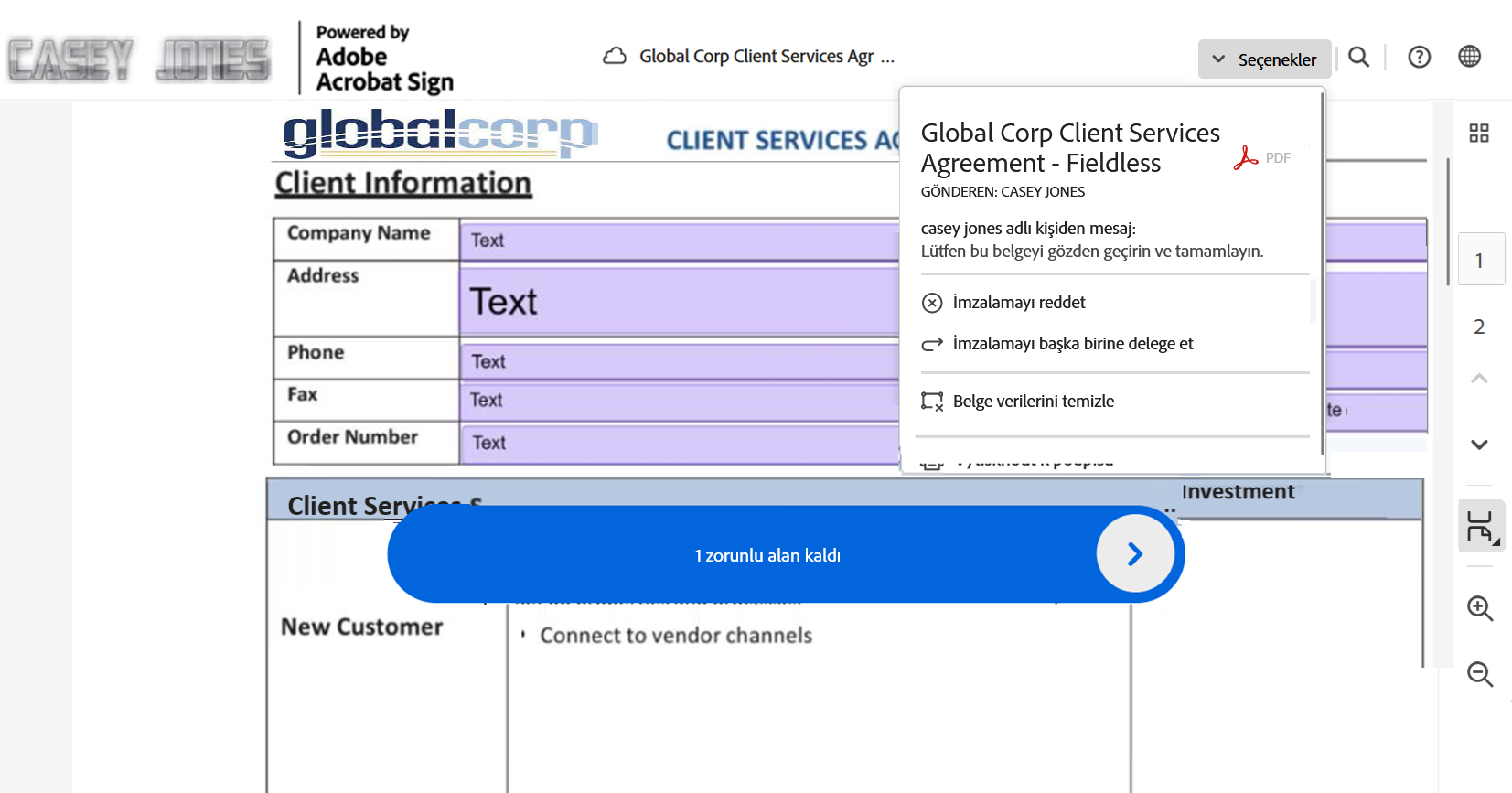Screen dimensions: 1512x793
Task: Click the next required field arrow button
Action: [x=1135, y=554]
